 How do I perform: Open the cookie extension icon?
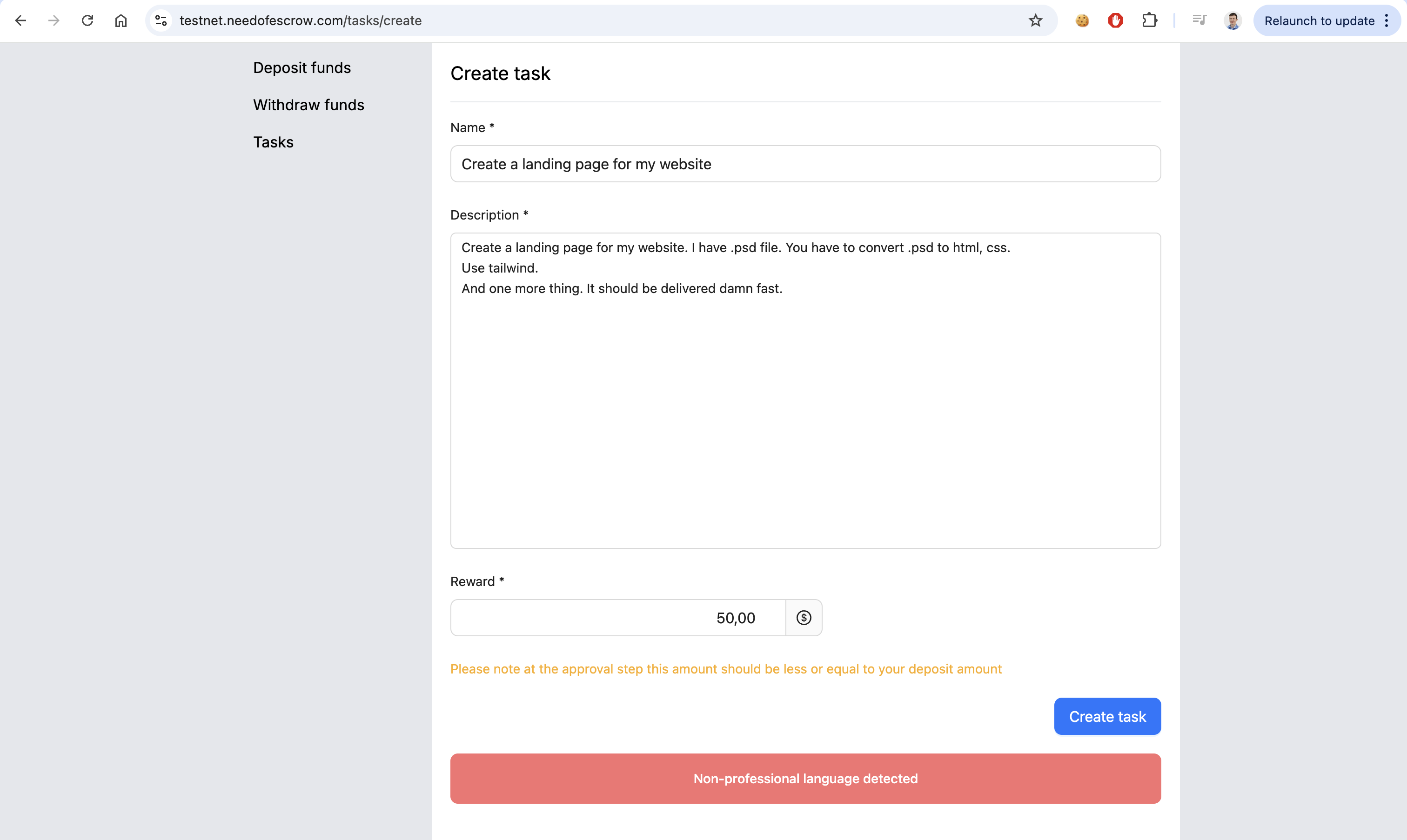[x=1082, y=21]
